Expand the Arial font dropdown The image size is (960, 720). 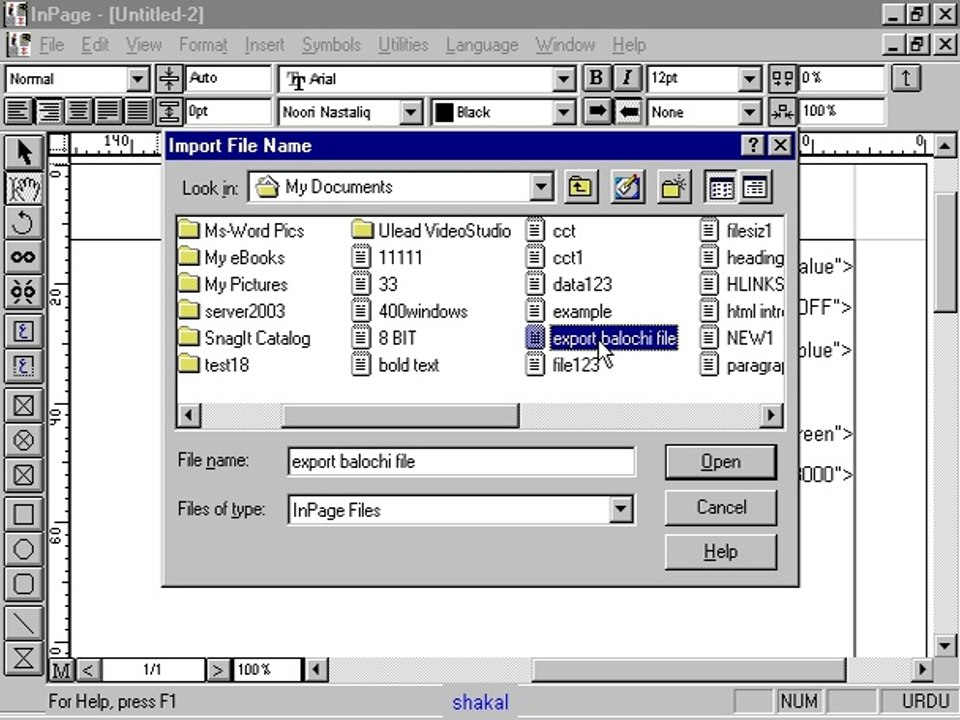coord(563,79)
